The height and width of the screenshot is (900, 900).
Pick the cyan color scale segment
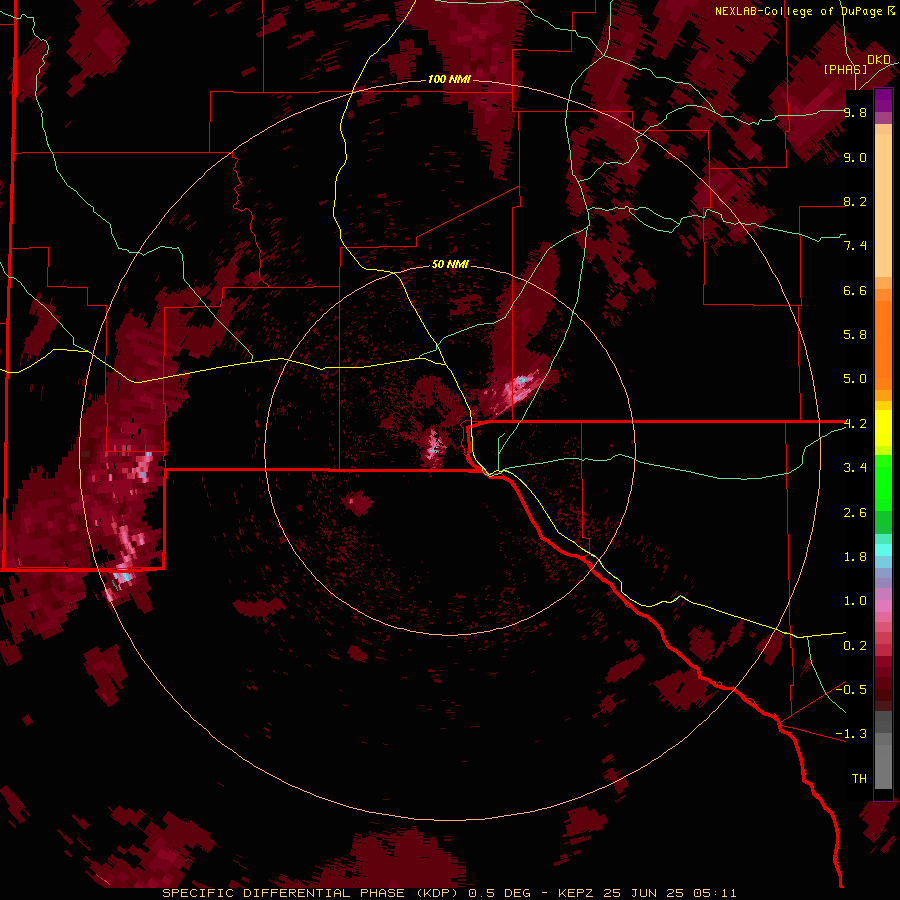(x=883, y=550)
